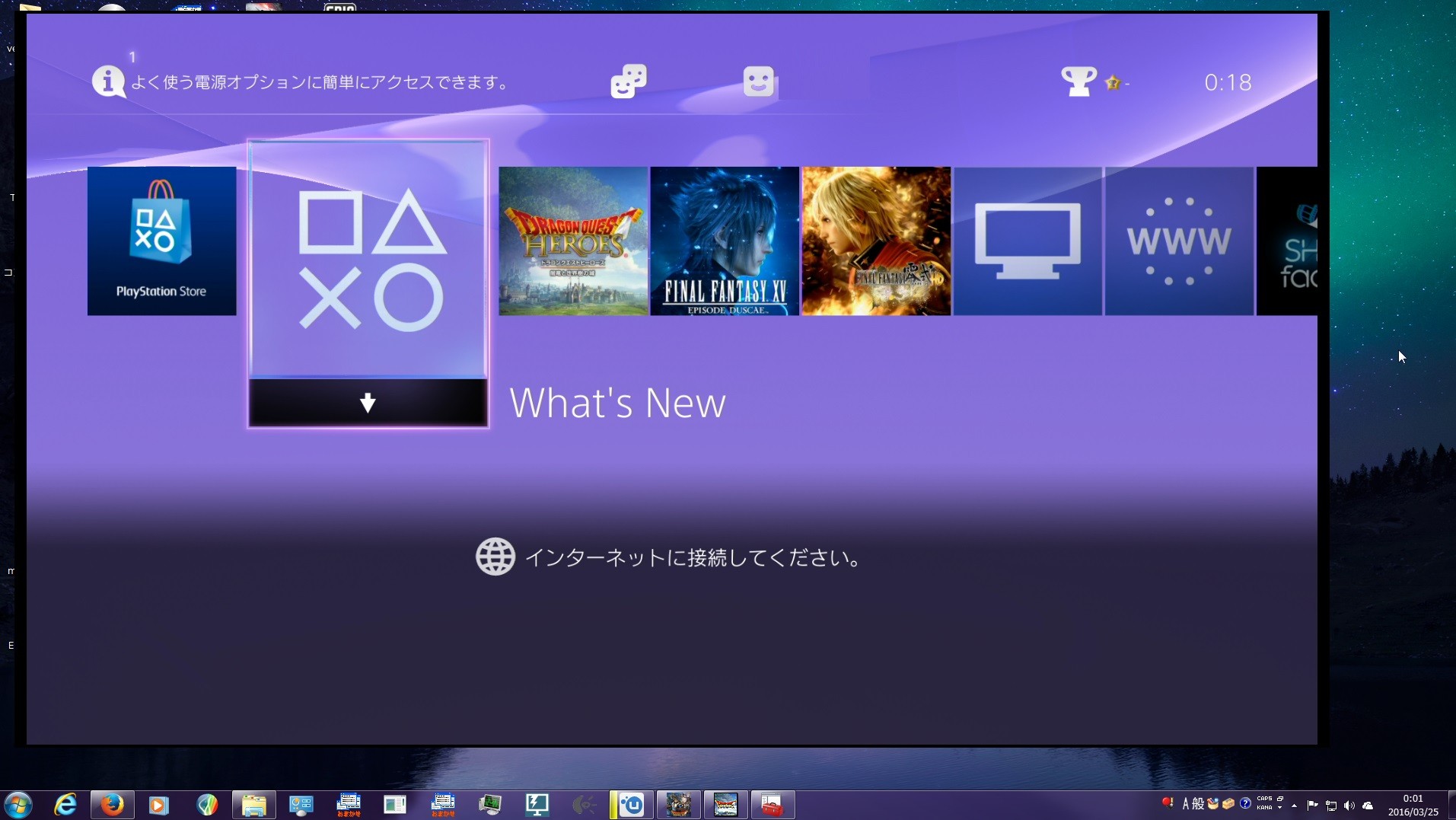The height and width of the screenshot is (820, 1456).
Task: Open the language bar options dropdown arrow
Action: (1280, 808)
